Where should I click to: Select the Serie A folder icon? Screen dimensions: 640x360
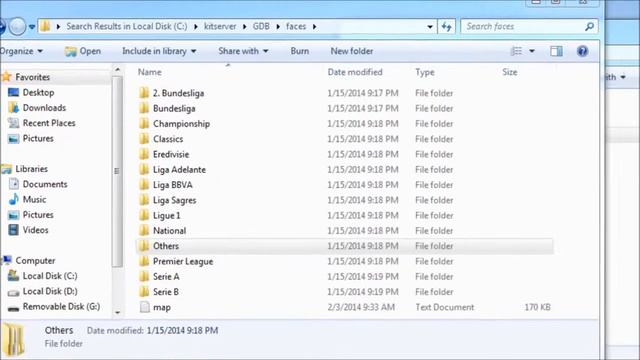pyautogui.click(x=144, y=277)
